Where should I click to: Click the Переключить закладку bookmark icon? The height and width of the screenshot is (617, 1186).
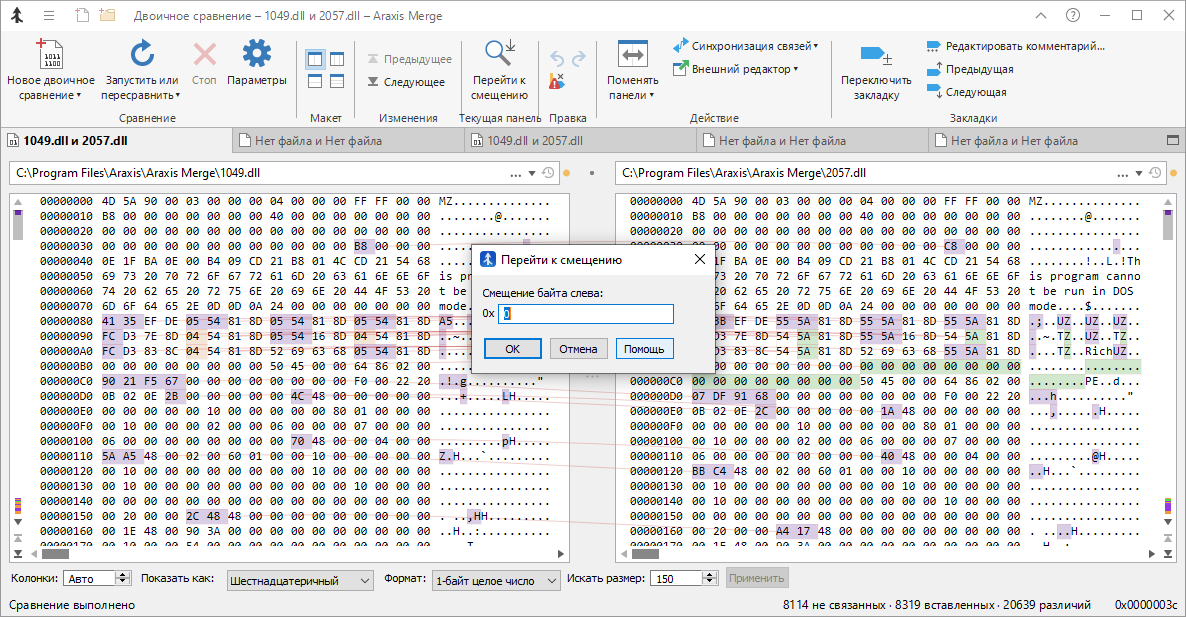pyautogui.click(x=876, y=55)
